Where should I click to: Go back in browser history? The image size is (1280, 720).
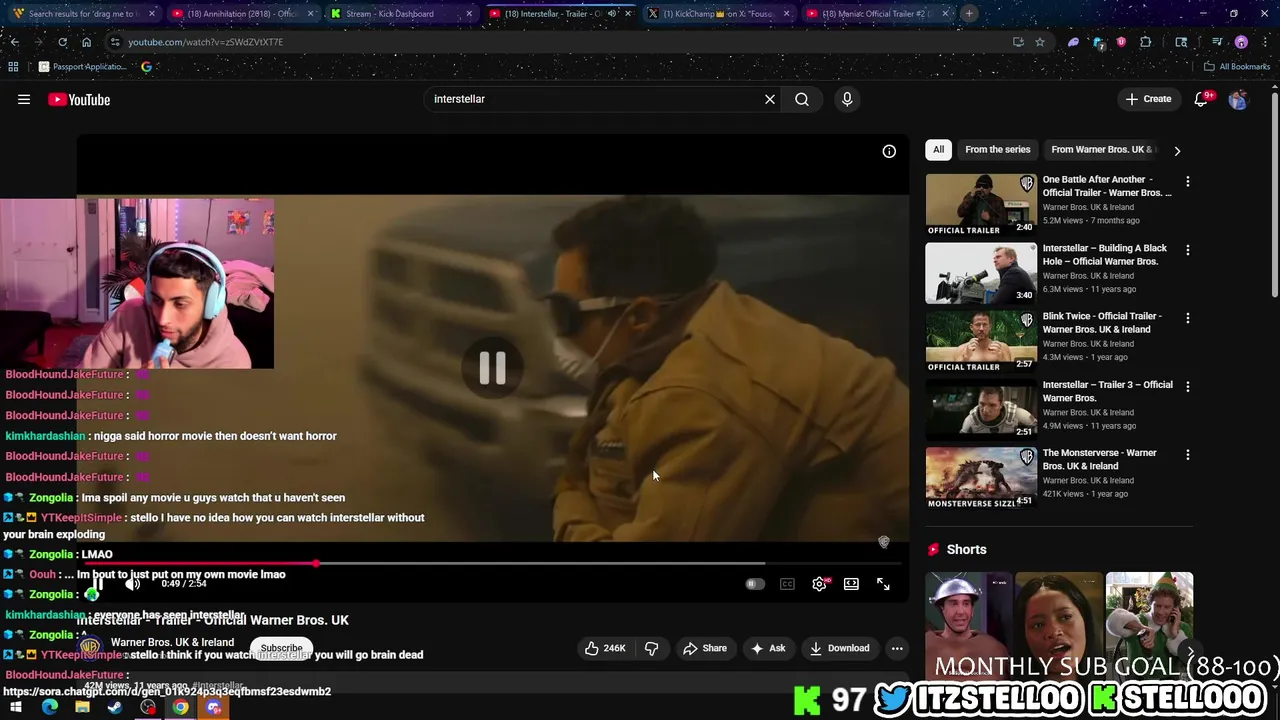point(14,42)
